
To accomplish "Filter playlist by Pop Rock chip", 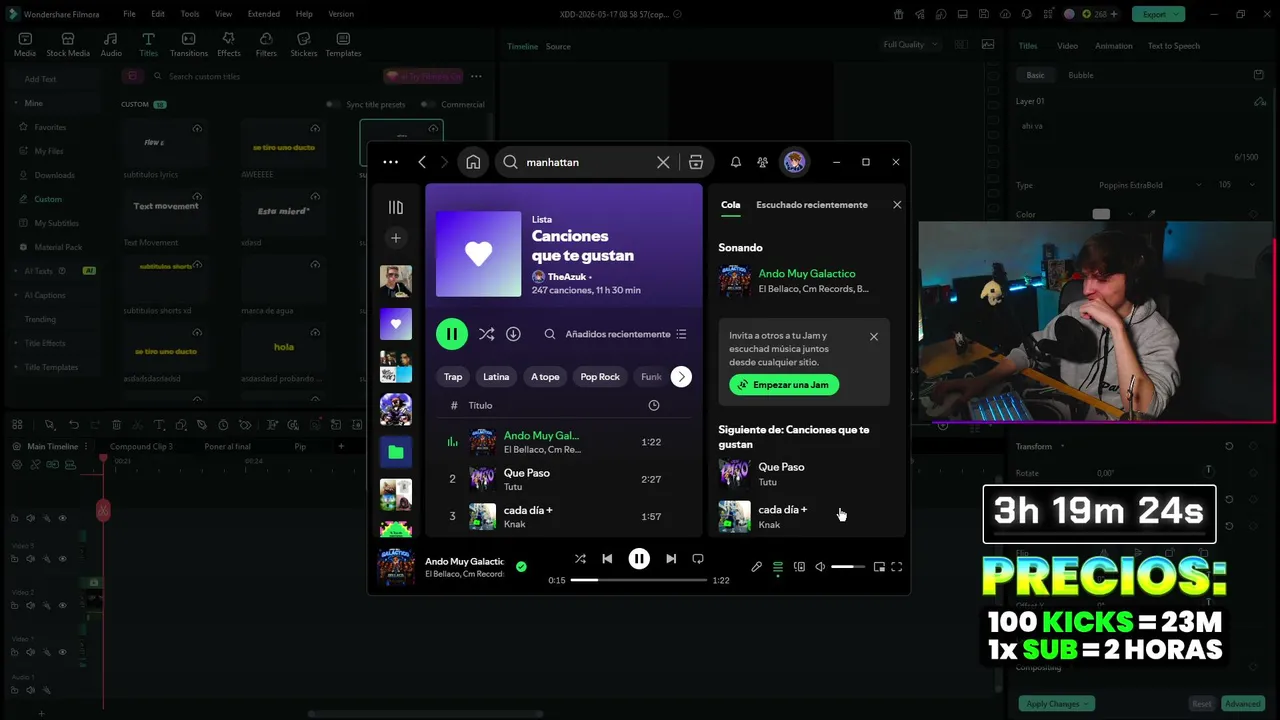I will (600, 377).
